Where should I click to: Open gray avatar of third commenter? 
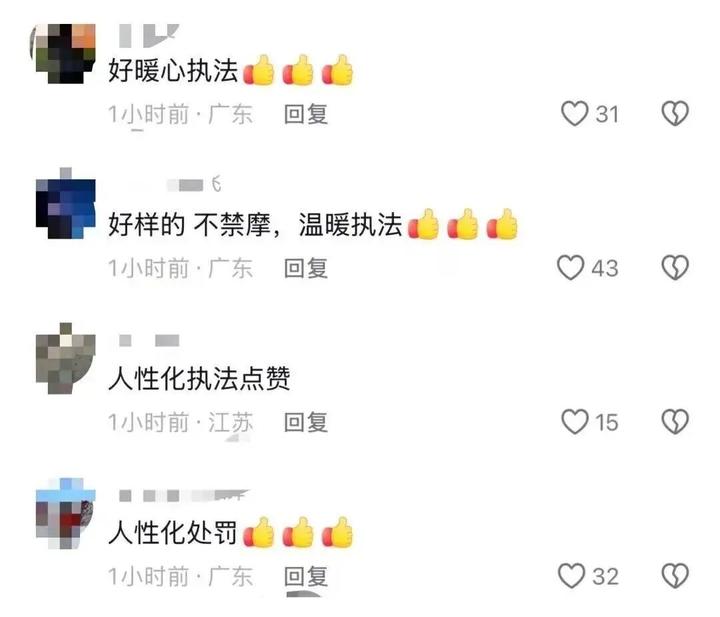[x=66, y=358]
